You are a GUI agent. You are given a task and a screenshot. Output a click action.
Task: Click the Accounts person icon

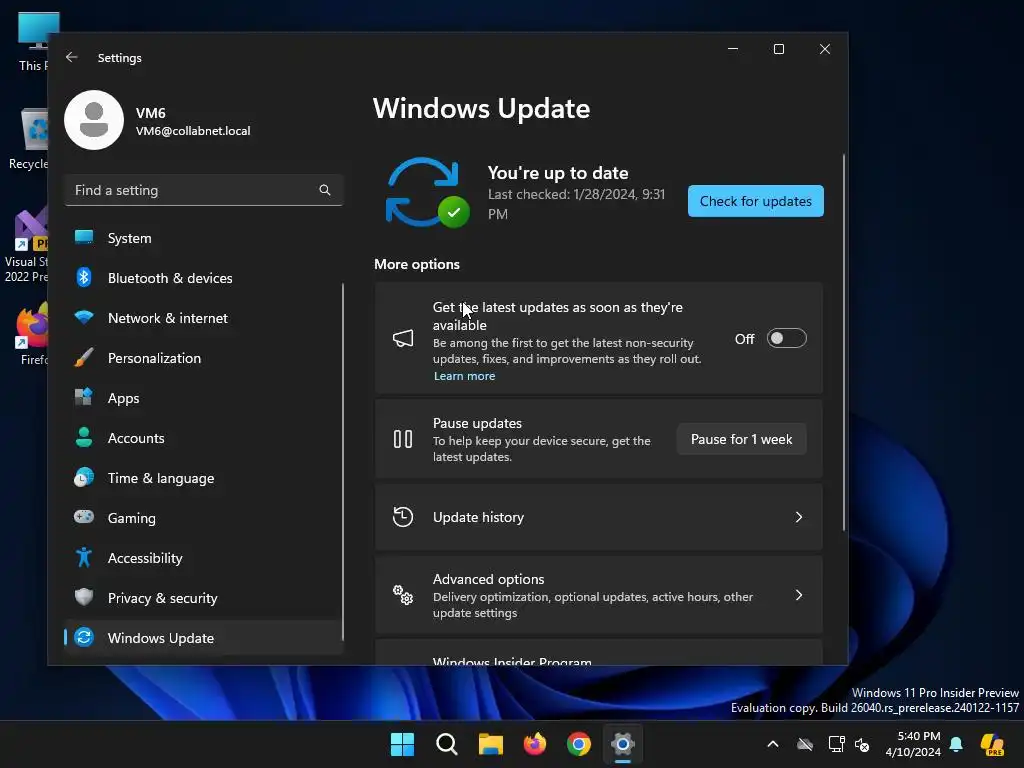pyautogui.click(x=84, y=437)
